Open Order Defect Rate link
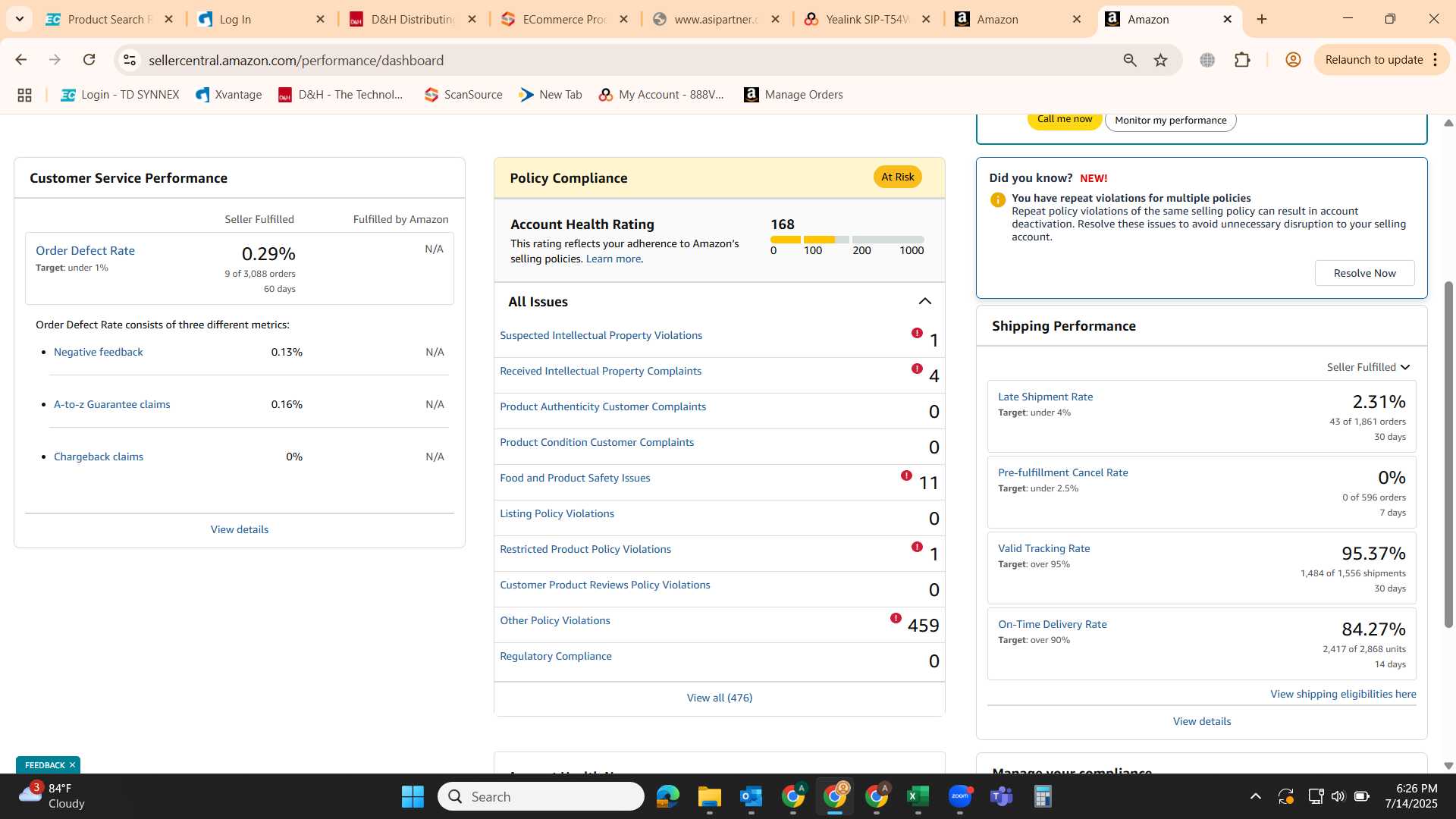The image size is (1456, 819). pyautogui.click(x=85, y=250)
